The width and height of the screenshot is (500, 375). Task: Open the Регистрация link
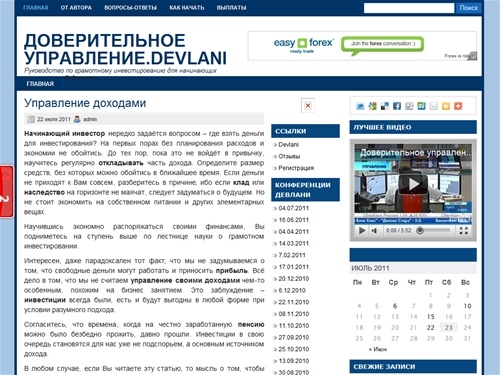point(296,168)
